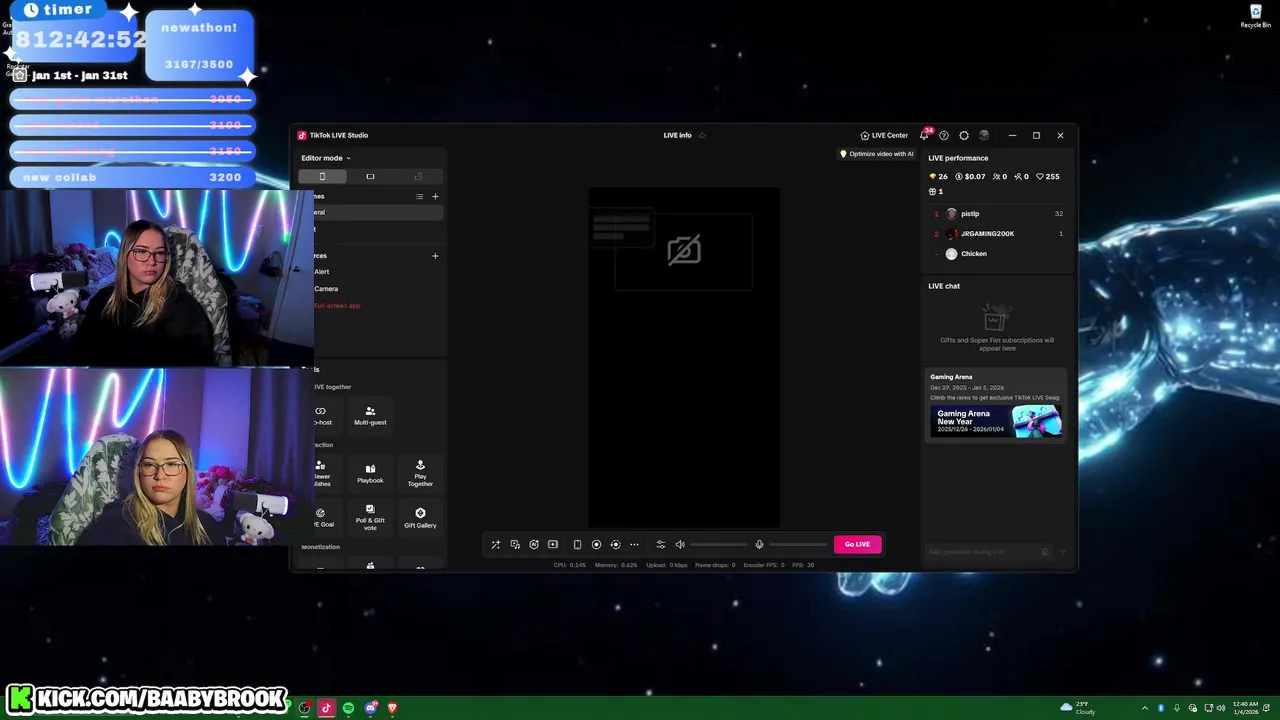Open the profile avatar menu
Screen dimensions: 1280x720
click(x=984, y=135)
